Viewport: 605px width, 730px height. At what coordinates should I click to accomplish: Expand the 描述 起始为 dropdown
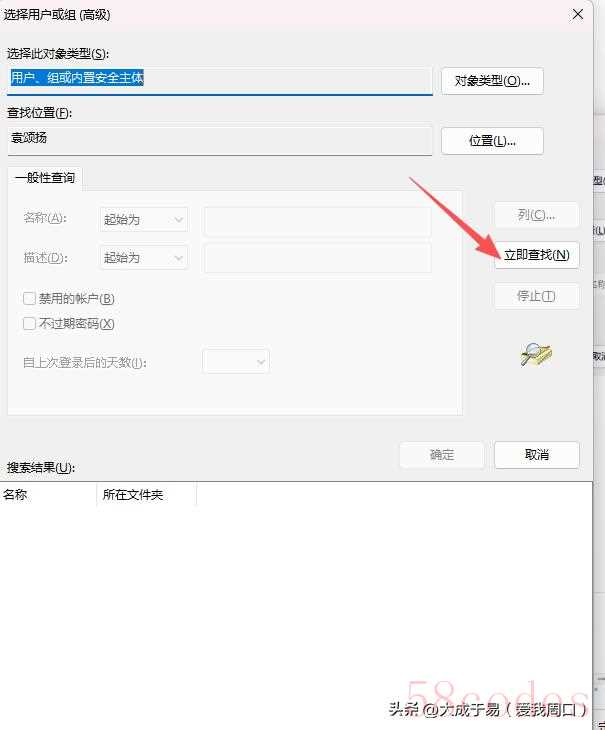(144, 257)
